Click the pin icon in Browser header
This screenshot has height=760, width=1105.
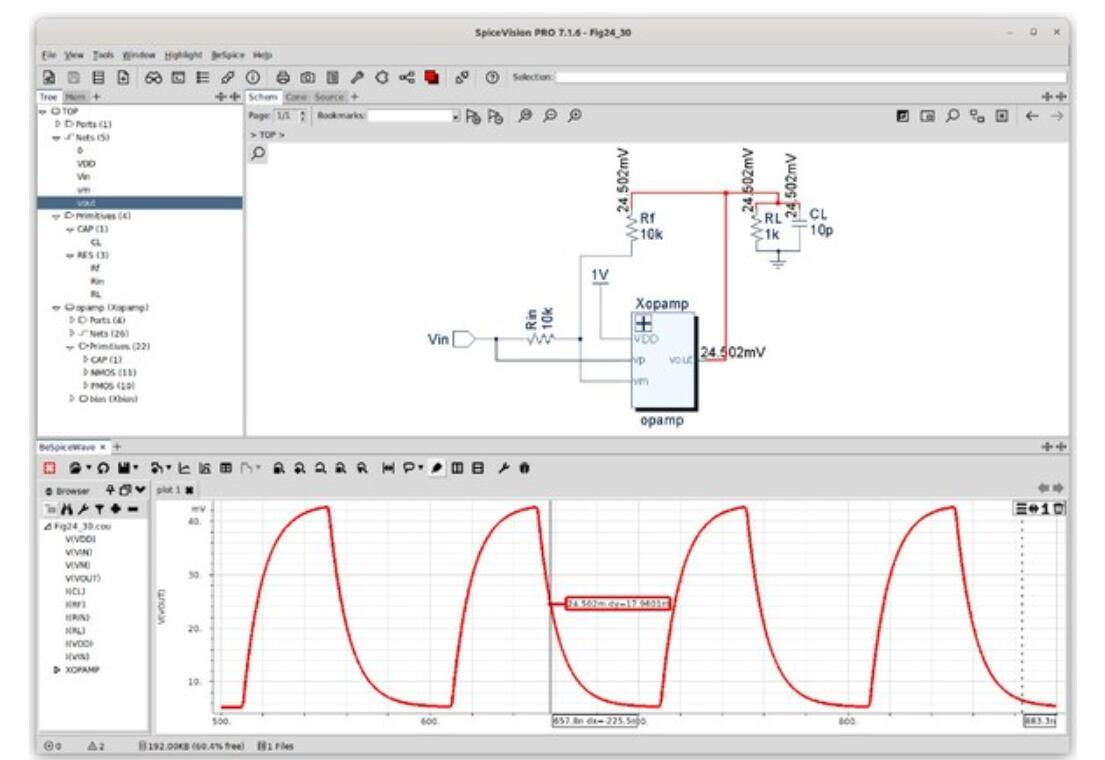(110, 489)
